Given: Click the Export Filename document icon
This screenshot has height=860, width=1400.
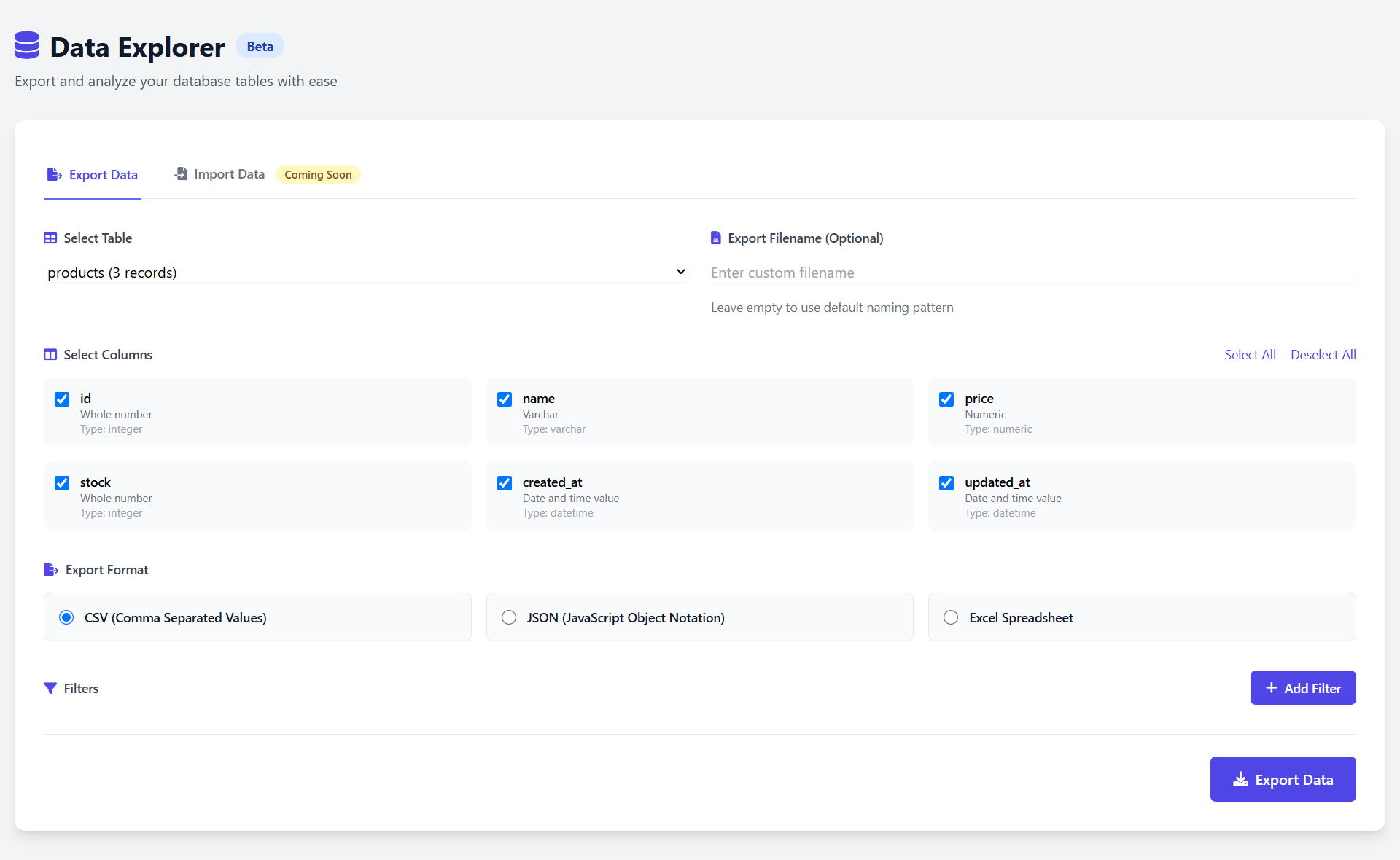Looking at the screenshot, I should [716, 238].
